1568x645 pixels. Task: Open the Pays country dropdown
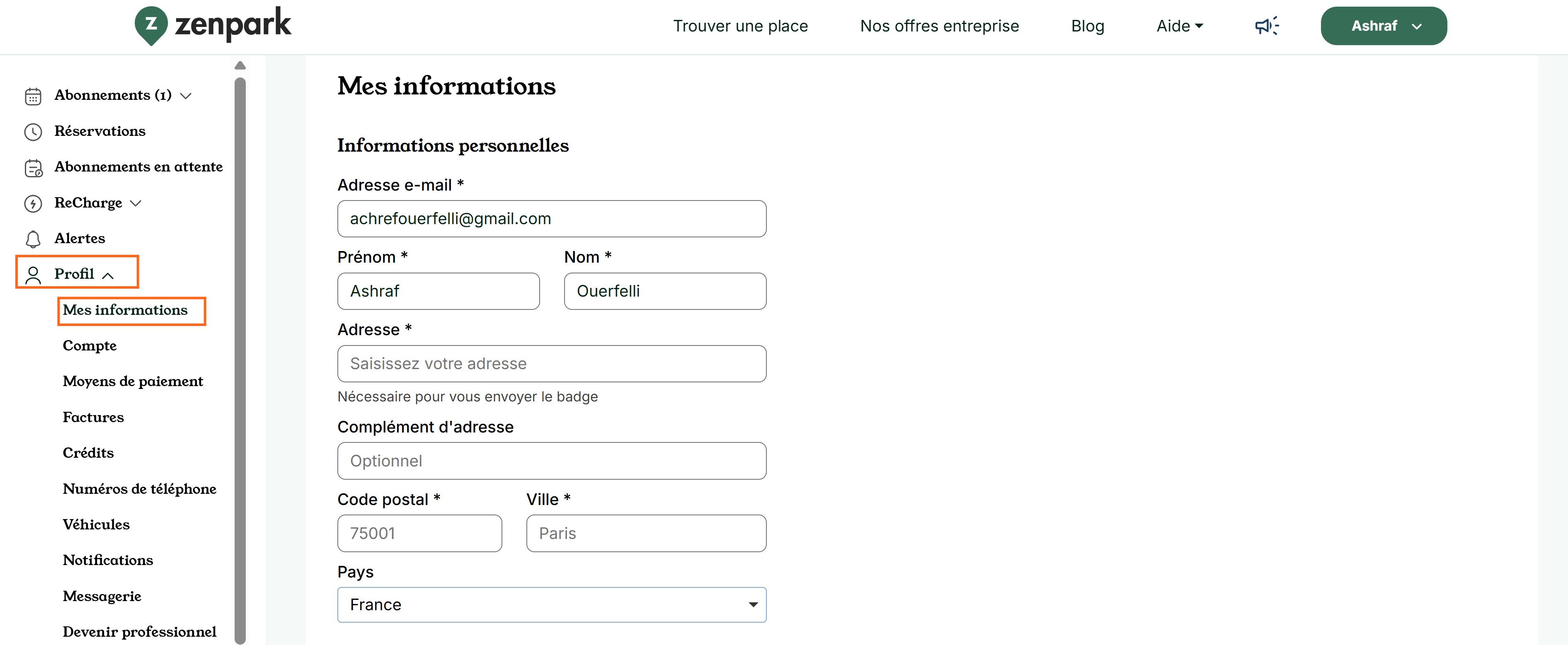pyautogui.click(x=552, y=604)
